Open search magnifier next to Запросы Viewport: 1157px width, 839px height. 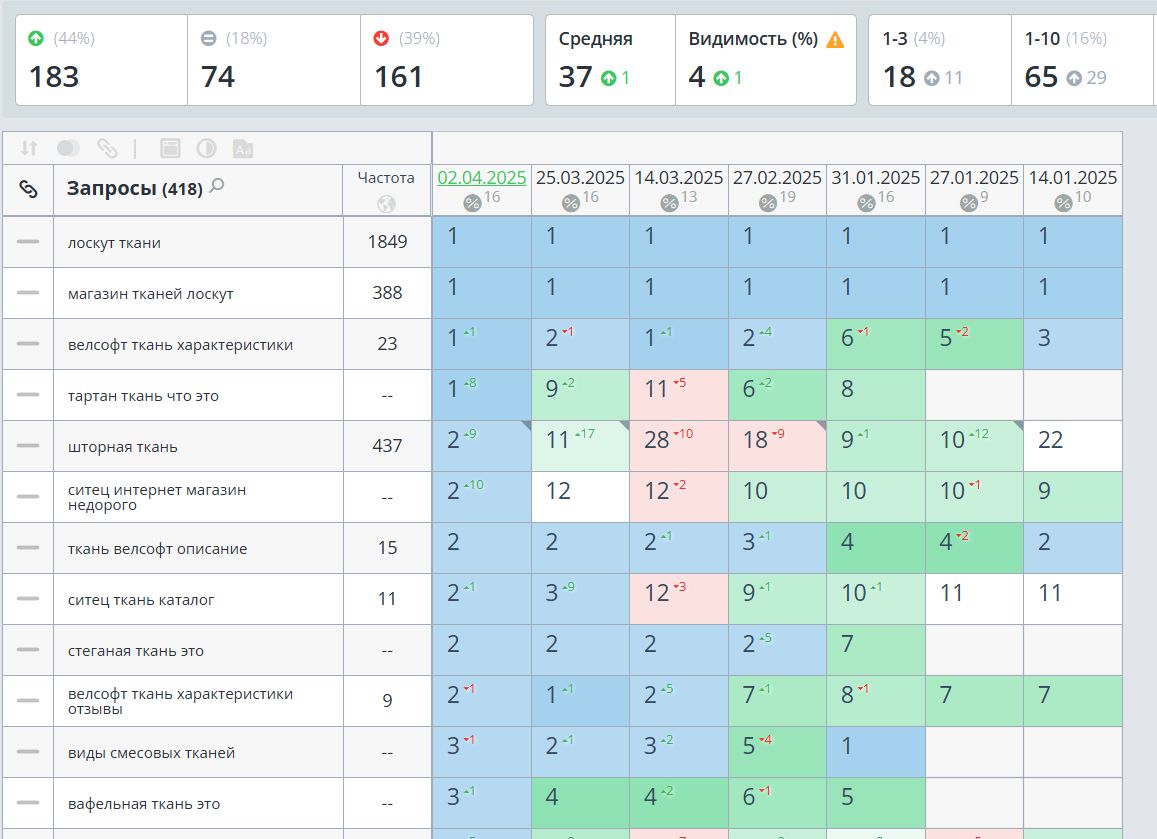point(217,186)
